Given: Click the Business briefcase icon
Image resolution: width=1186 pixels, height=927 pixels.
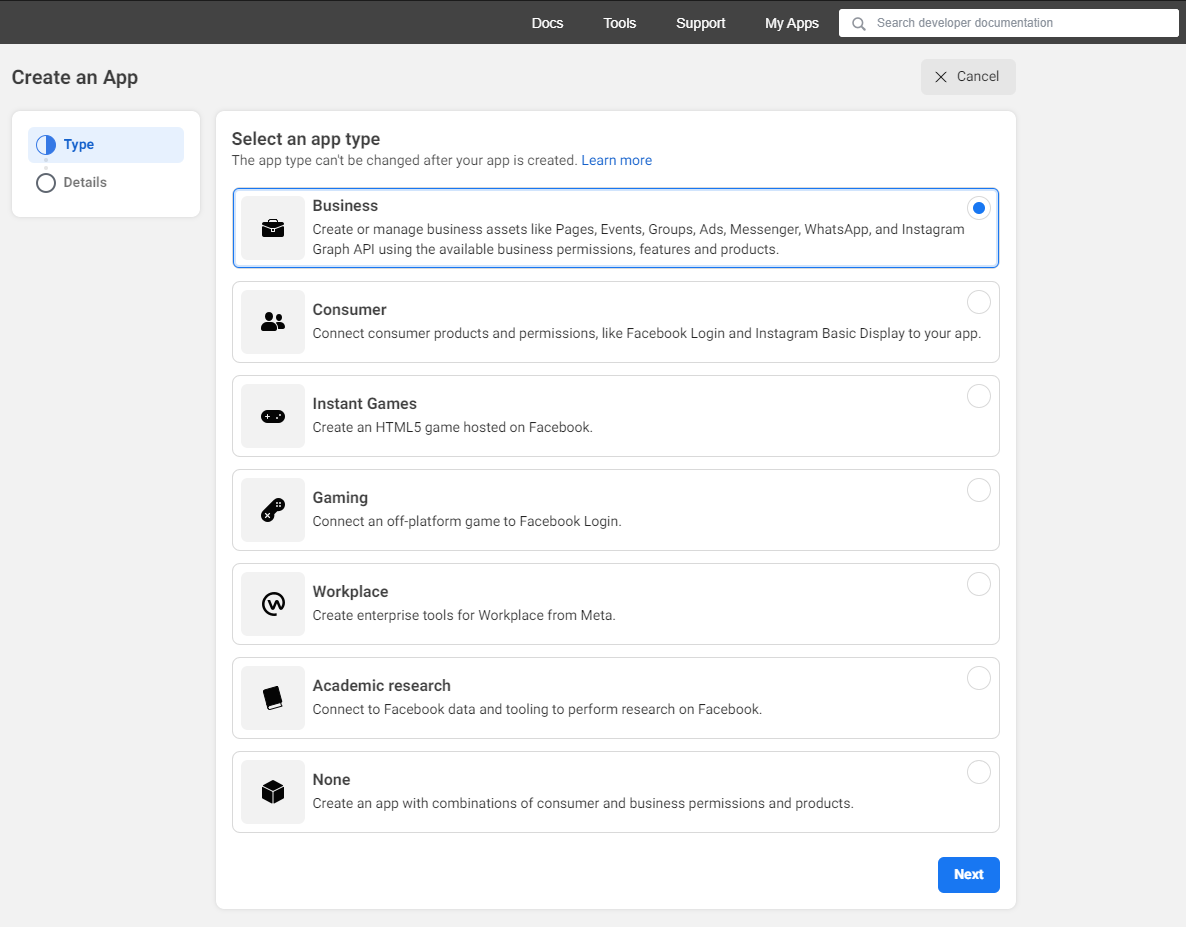Looking at the screenshot, I should [272, 228].
